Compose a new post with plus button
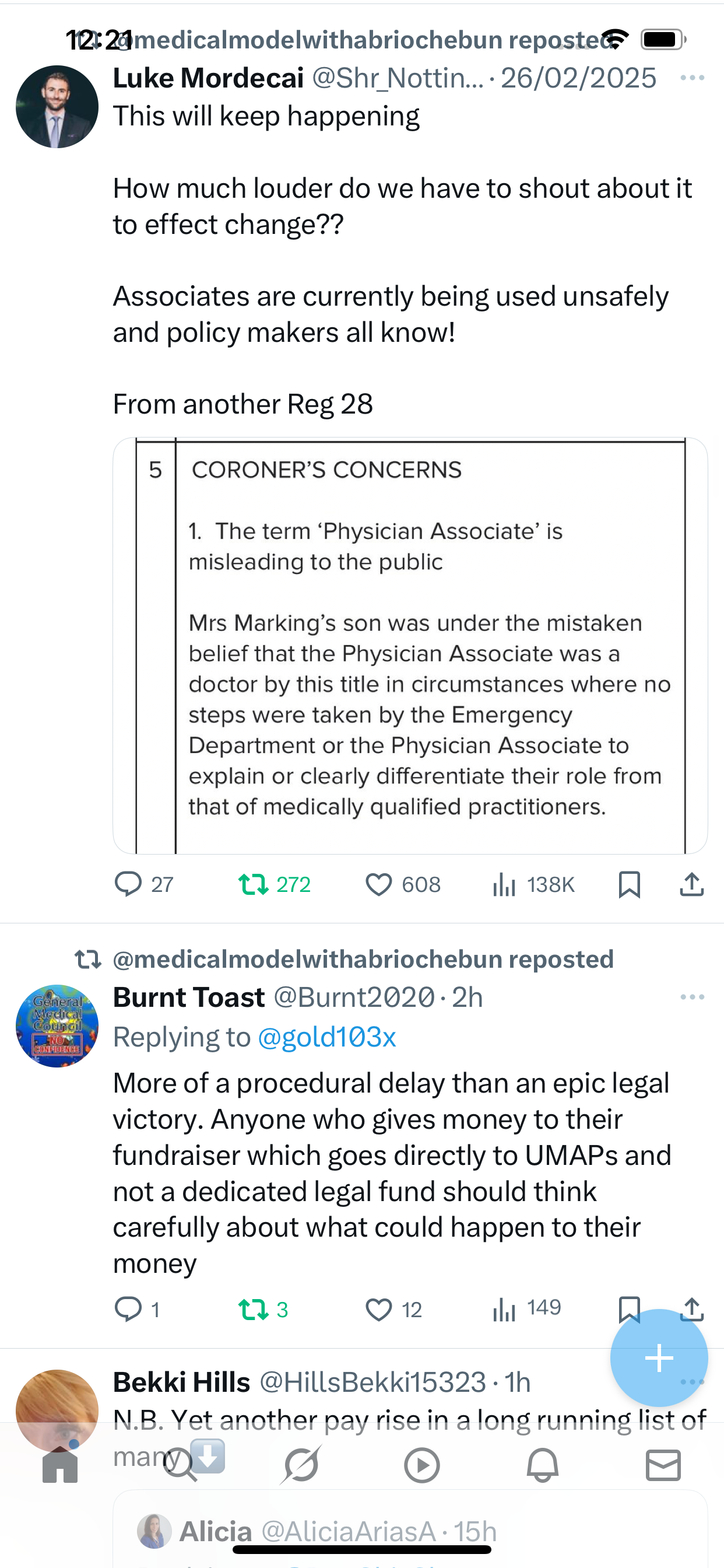This screenshot has width=724, height=1568. point(659,1358)
